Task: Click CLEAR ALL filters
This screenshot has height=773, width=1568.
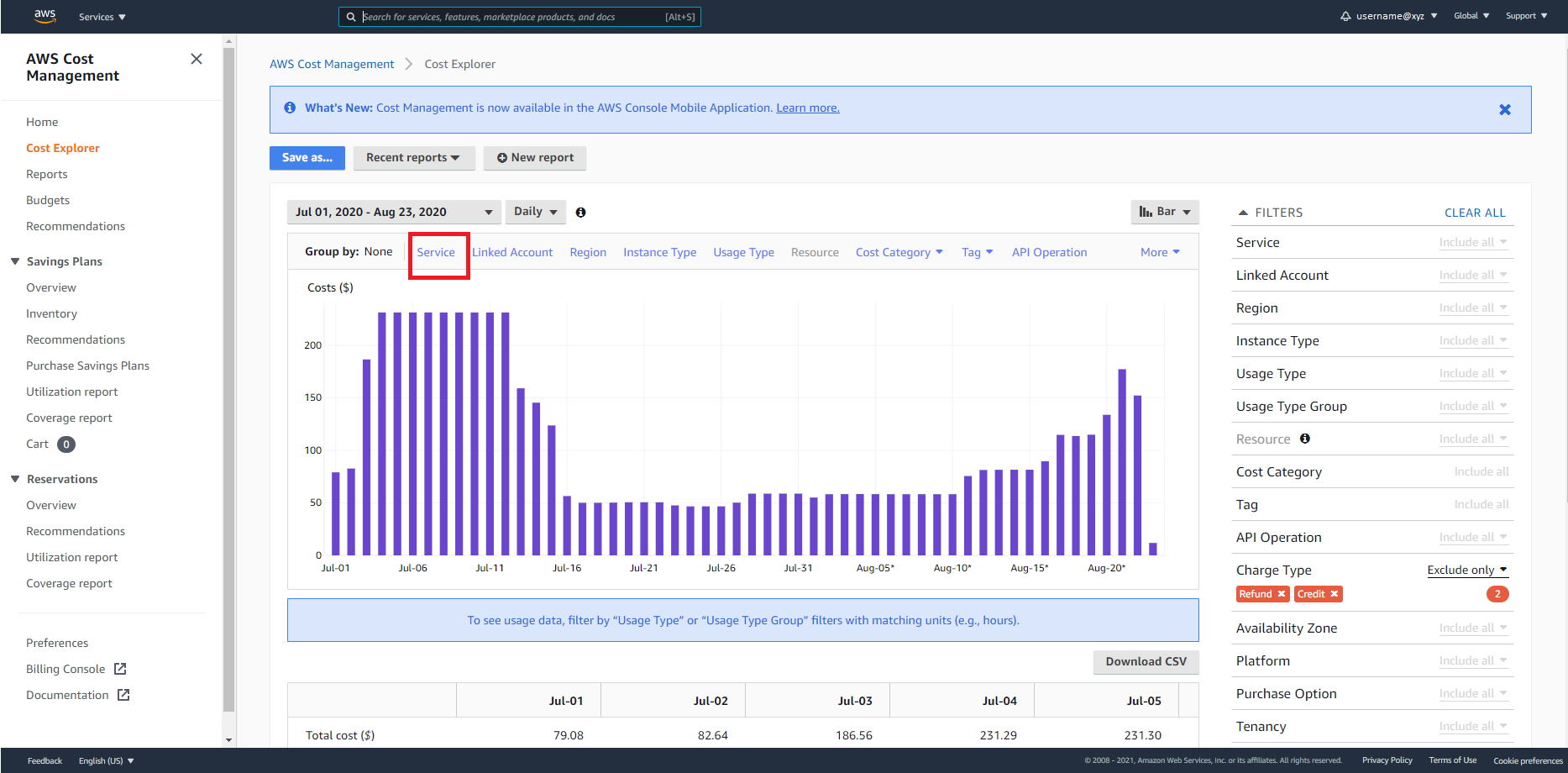Action: (x=1475, y=213)
